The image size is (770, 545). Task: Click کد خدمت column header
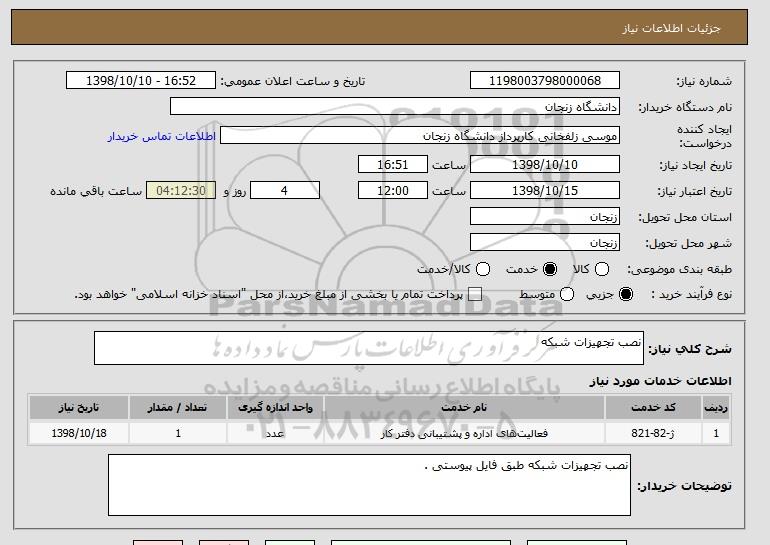[653, 408]
